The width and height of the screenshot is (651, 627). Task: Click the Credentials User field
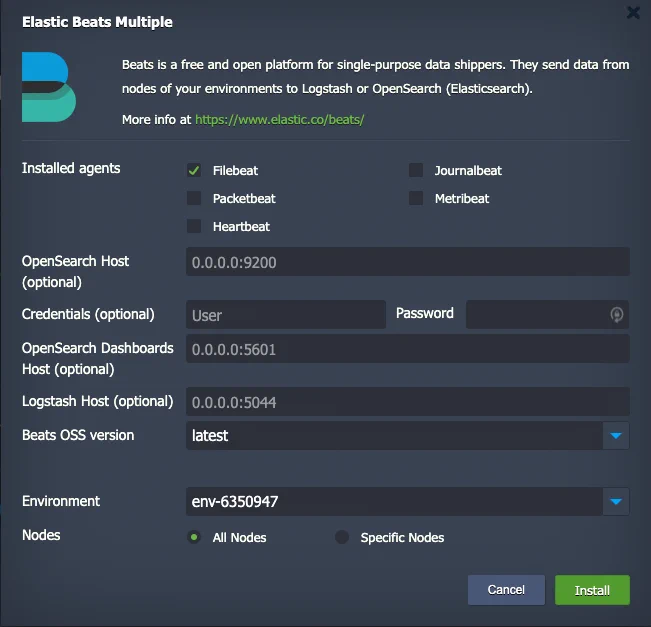click(x=286, y=315)
